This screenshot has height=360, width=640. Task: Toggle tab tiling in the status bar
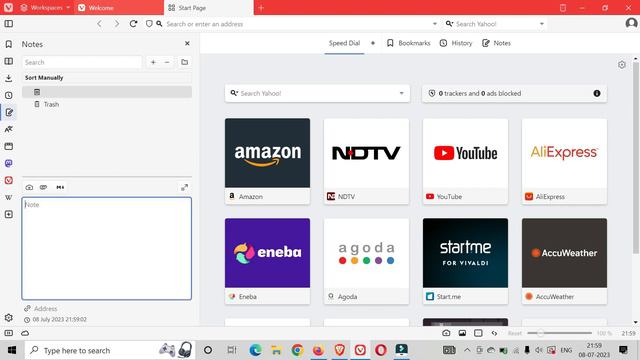(x=478, y=333)
